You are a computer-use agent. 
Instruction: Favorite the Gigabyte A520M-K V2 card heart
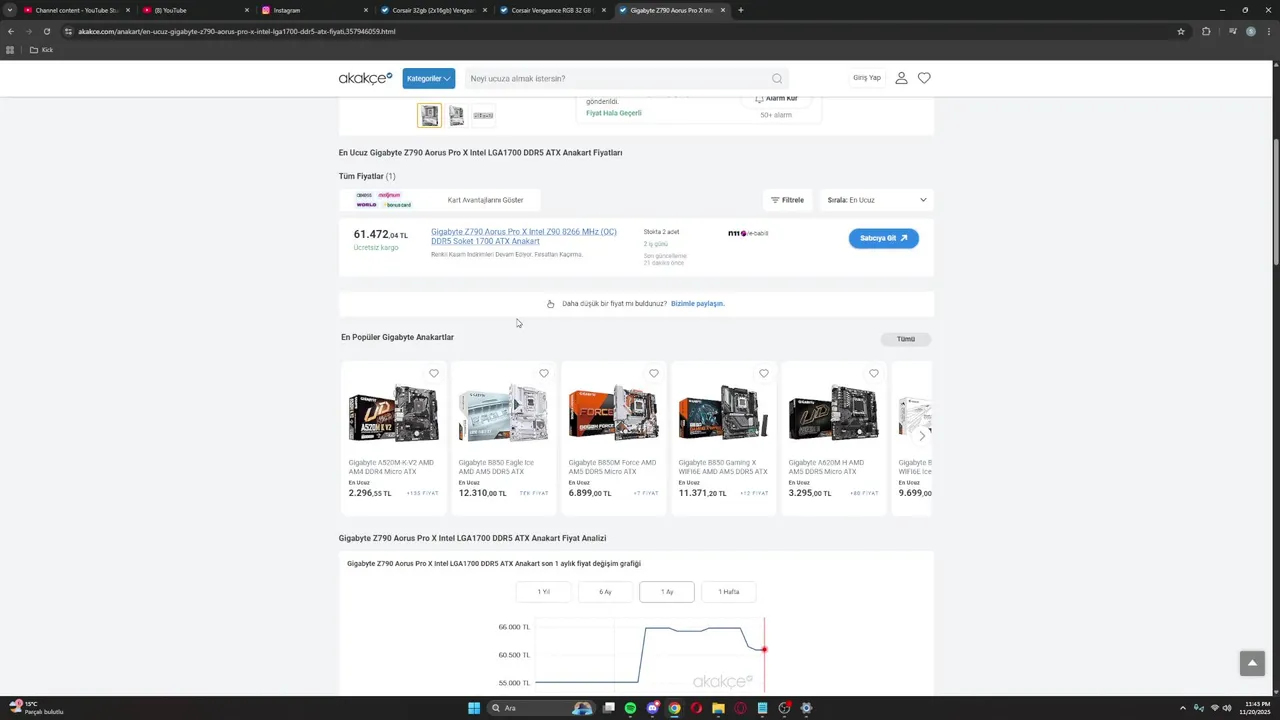pyautogui.click(x=434, y=373)
